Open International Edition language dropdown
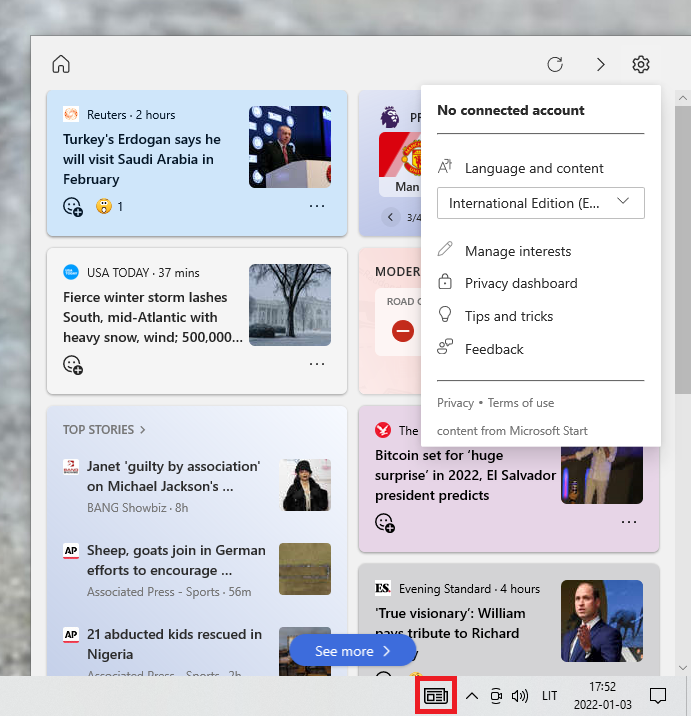Screen dimensions: 691x716 (541, 203)
